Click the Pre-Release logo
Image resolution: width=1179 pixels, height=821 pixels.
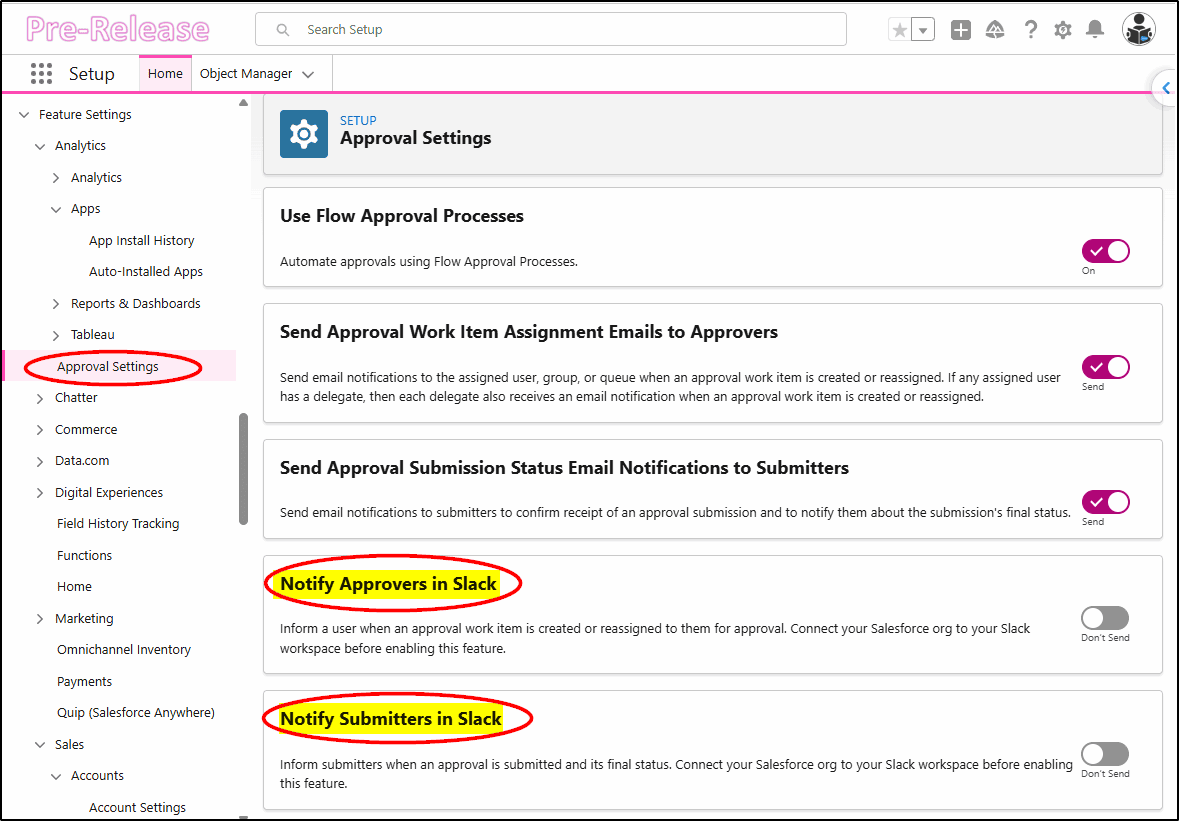point(117,29)
